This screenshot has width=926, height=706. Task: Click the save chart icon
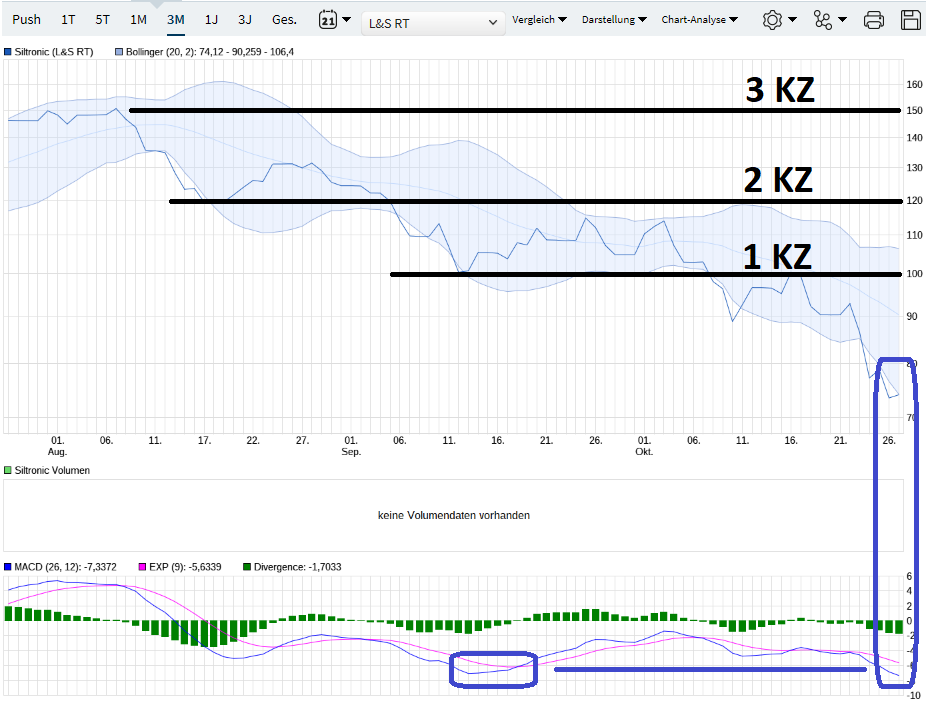(x=911, y=18)
